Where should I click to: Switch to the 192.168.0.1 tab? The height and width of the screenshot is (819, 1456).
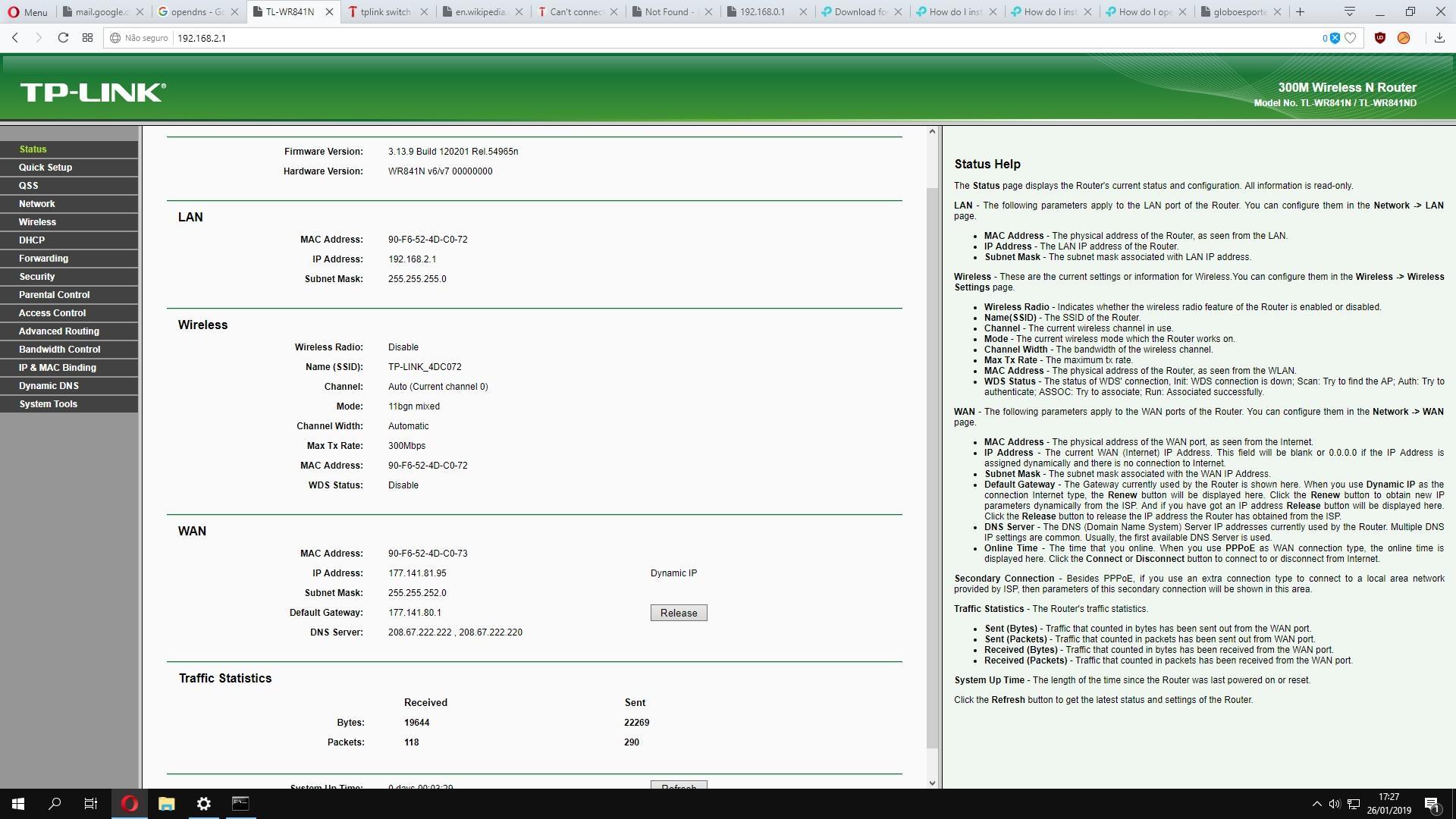[761, 12]
